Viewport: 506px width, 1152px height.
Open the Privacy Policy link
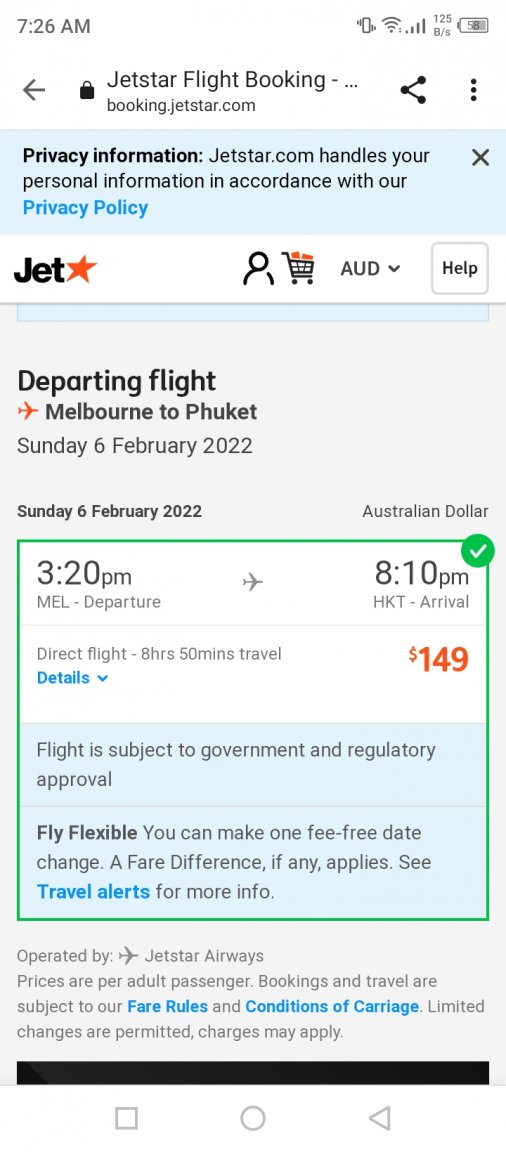85,208
